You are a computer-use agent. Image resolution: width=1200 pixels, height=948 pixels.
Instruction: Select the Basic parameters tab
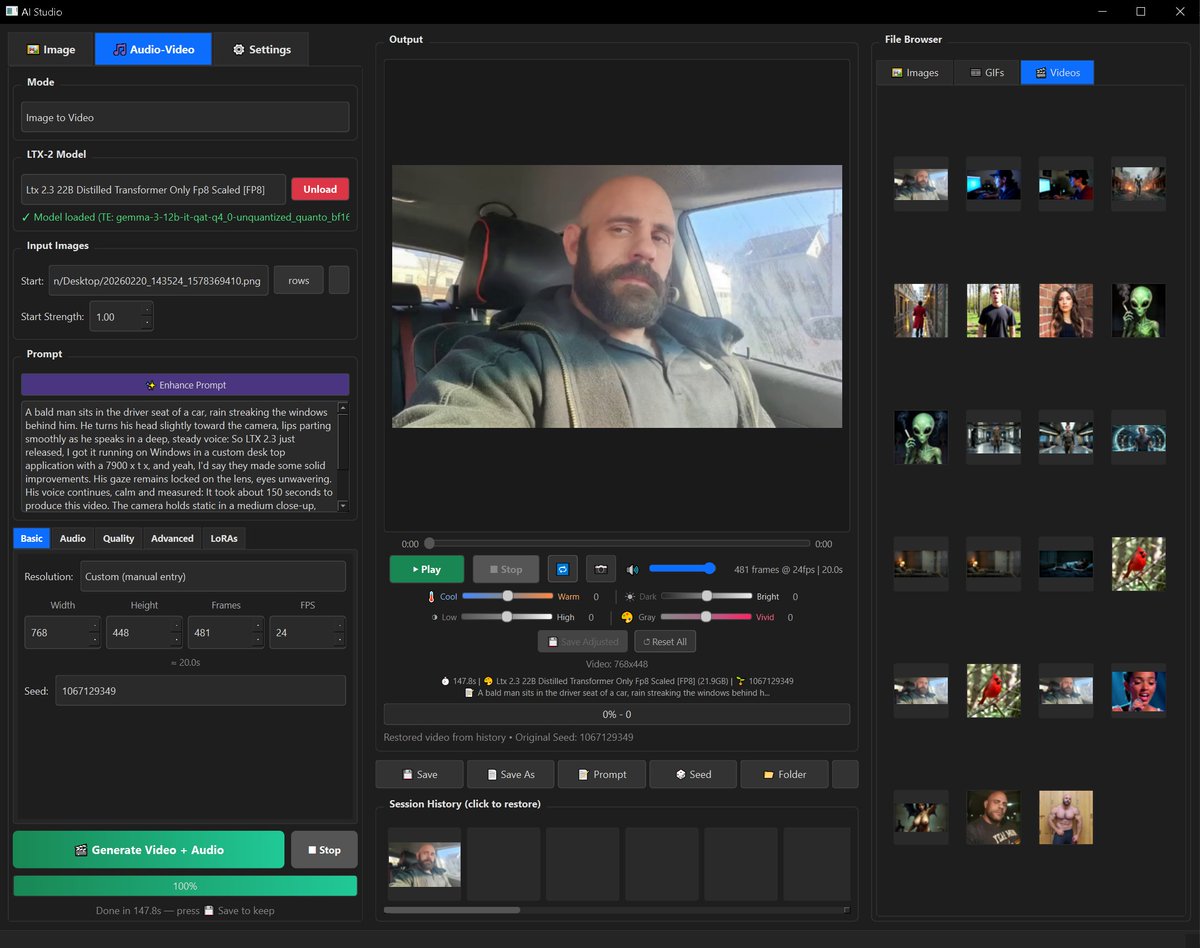click(x=32, y=538)
